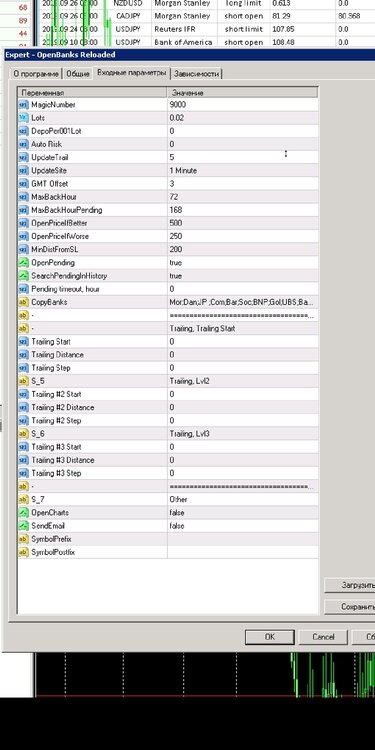Image resolution: width=375 pixels, height=750 pixels.
Task: Select the 'Trailing, Trailing Start' value
Action: 243,328
